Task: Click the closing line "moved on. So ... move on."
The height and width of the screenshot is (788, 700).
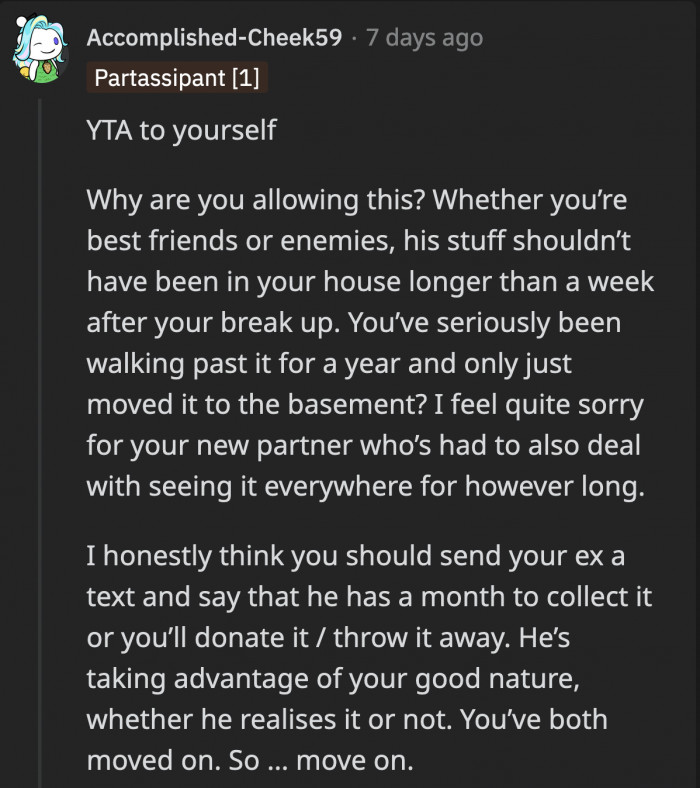Action: coord(249,759)
